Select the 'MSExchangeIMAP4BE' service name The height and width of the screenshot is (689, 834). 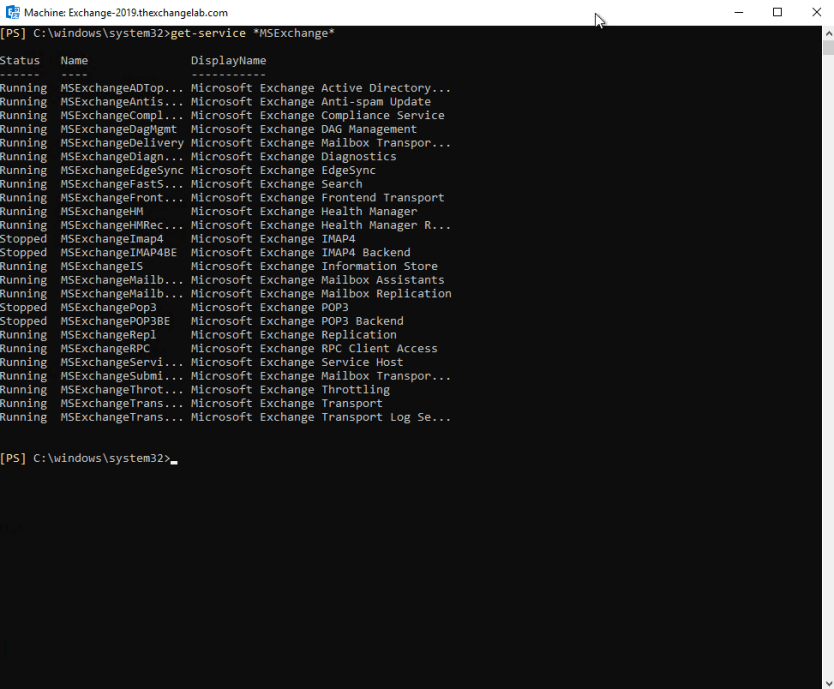(118, 253)
